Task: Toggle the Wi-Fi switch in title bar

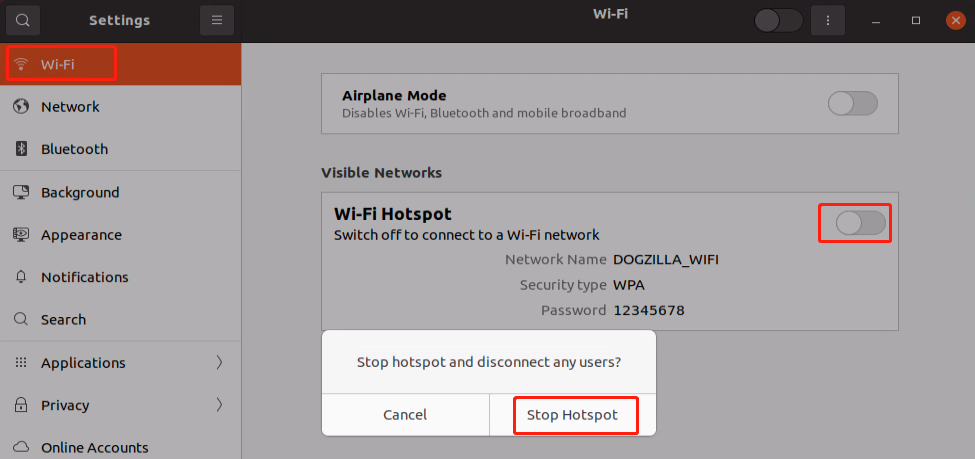Action: [778, 20]
